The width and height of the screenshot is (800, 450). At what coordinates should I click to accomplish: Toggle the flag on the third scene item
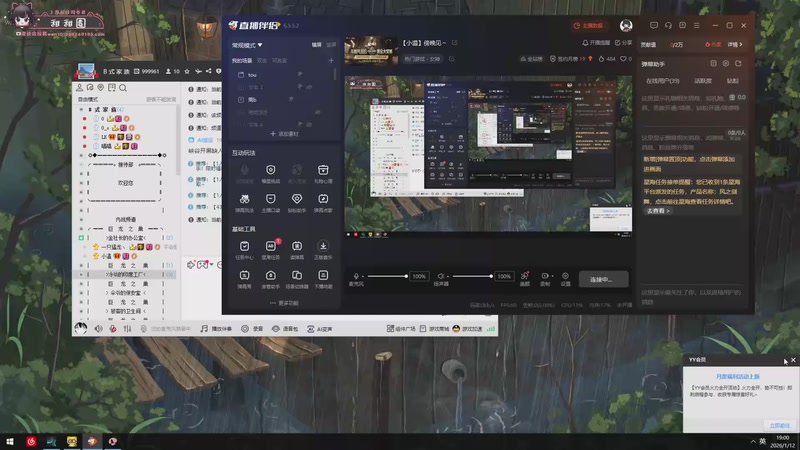[291, 99]
